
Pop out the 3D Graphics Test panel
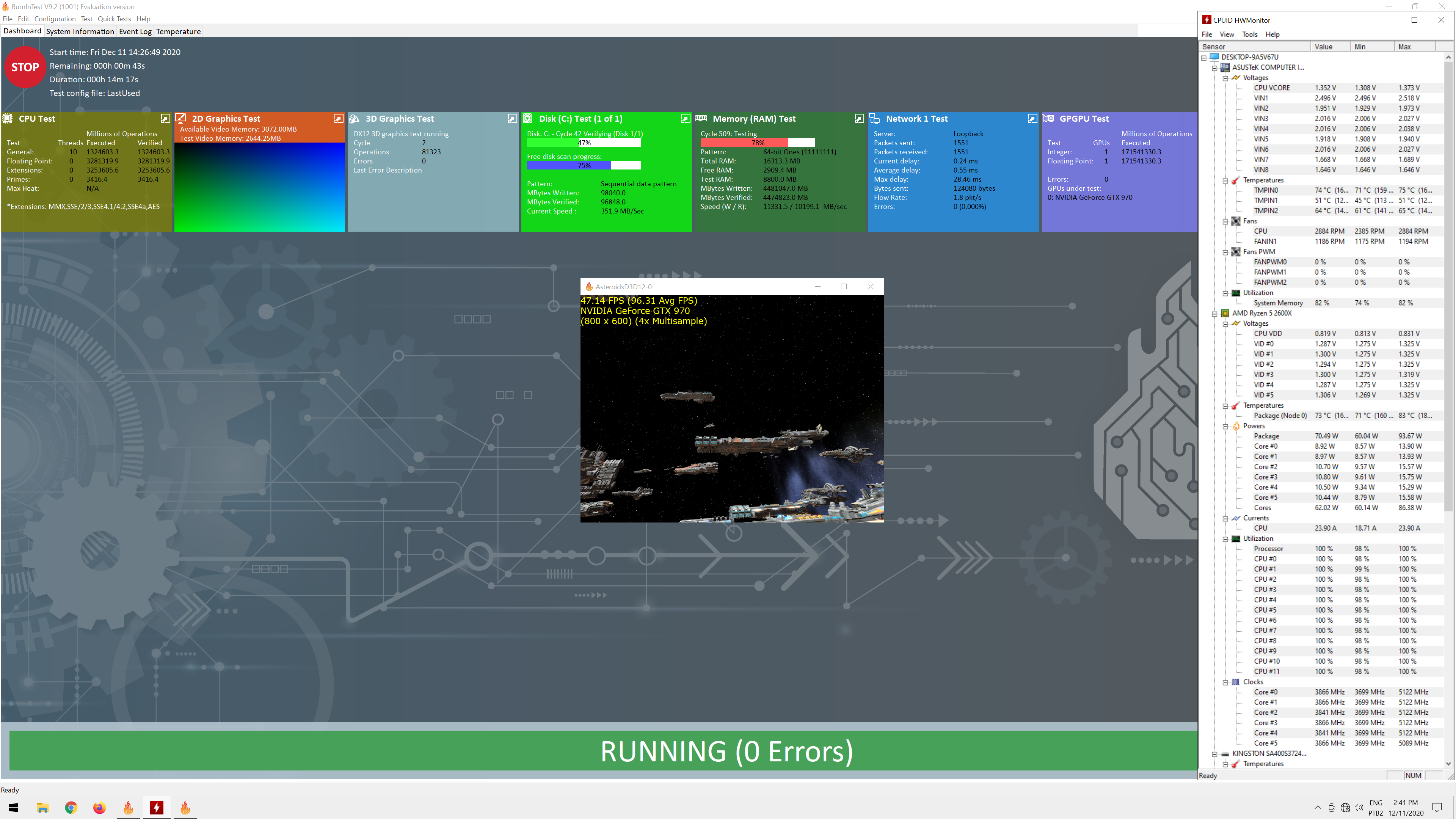[x=512, y=119]
